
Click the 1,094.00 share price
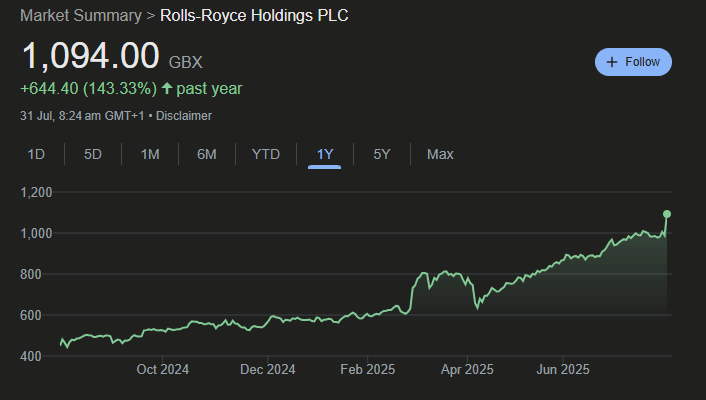pyautogui.click(x=90, y=54)
